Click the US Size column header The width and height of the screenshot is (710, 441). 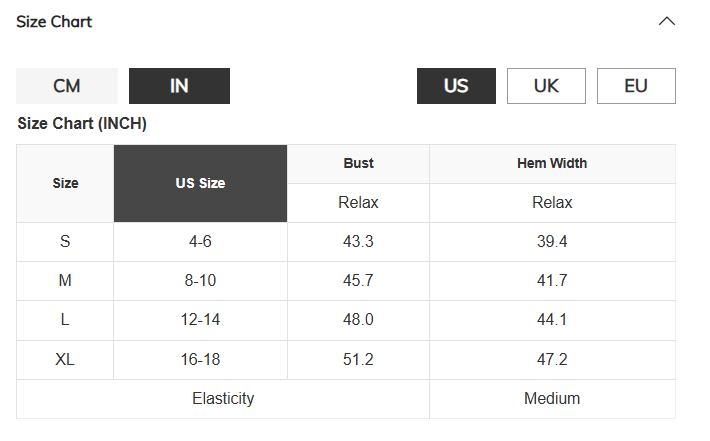(200, 183)
